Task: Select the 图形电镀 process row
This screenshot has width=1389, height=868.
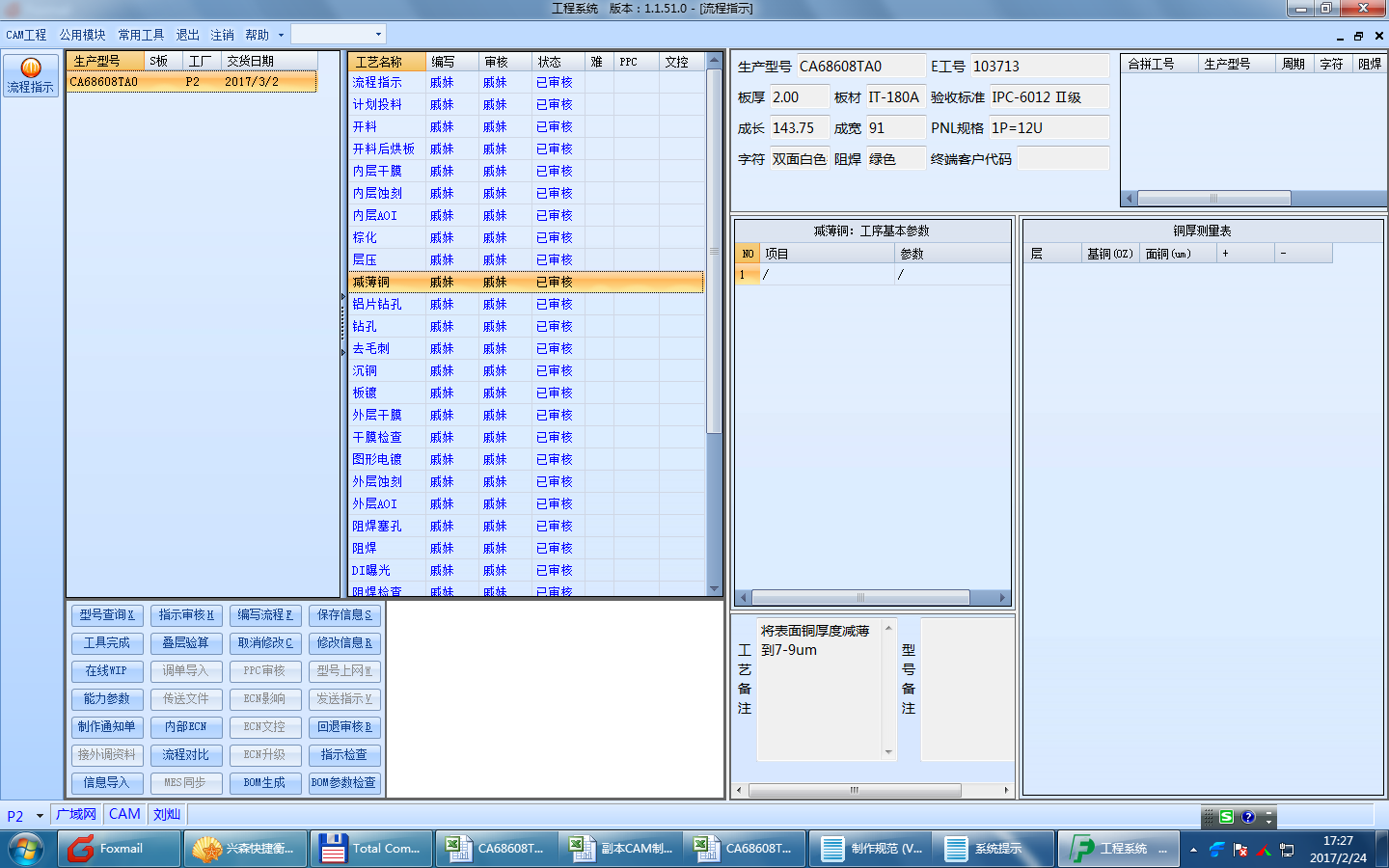Action: pyautogui.click(x=526, y=460)
